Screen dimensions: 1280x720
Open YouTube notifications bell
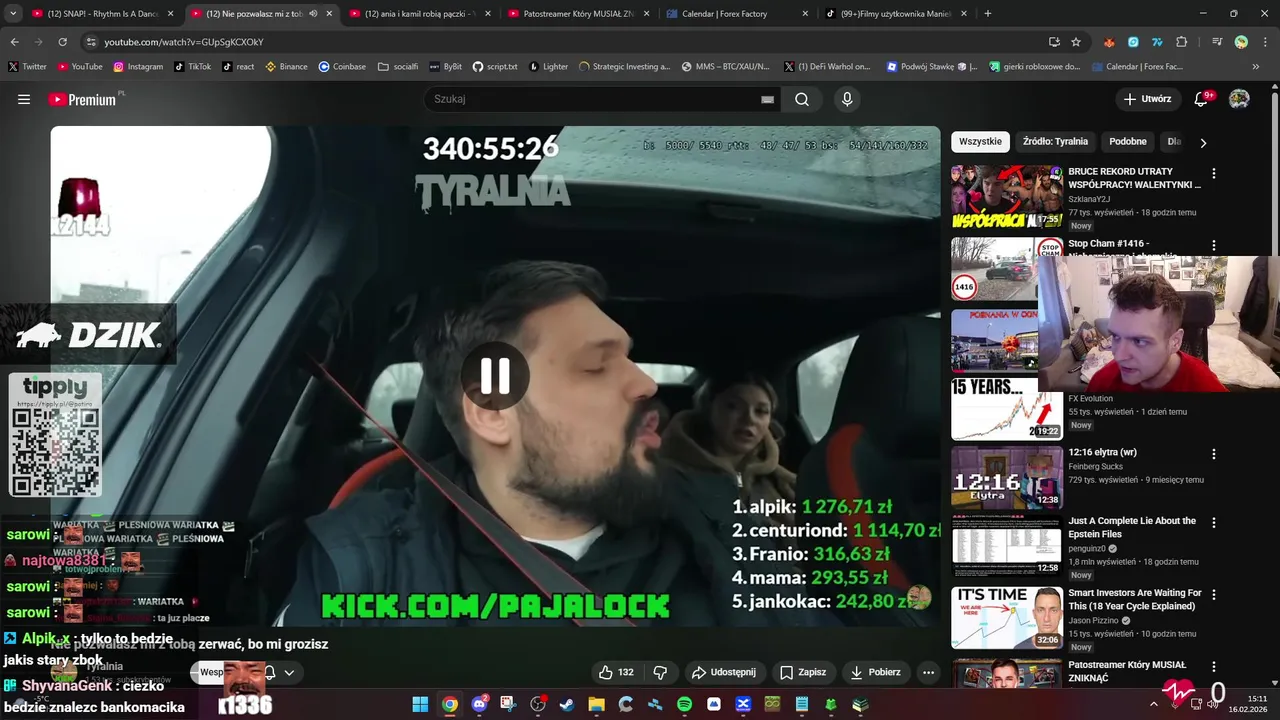pyautogui.click(x=1202, y=99)
